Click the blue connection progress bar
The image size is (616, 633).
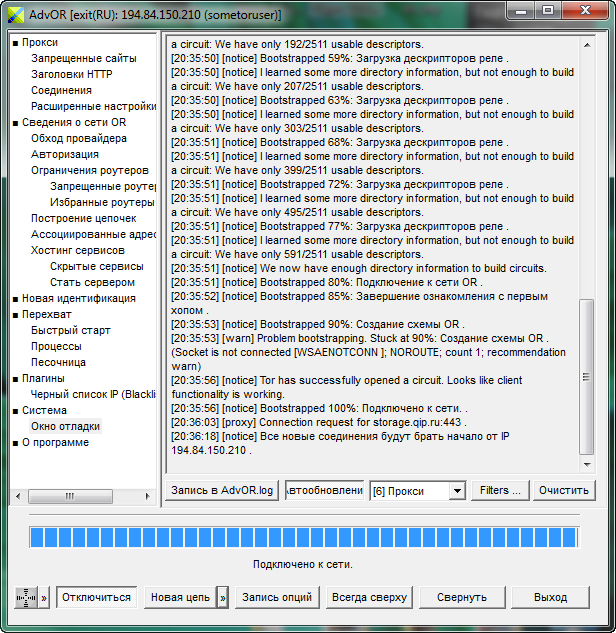tap(304, 537)
